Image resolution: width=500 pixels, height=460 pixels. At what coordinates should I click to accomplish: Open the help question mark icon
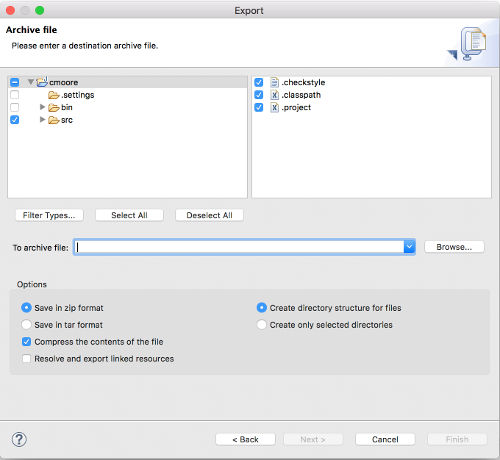click(x=19, y=440)
